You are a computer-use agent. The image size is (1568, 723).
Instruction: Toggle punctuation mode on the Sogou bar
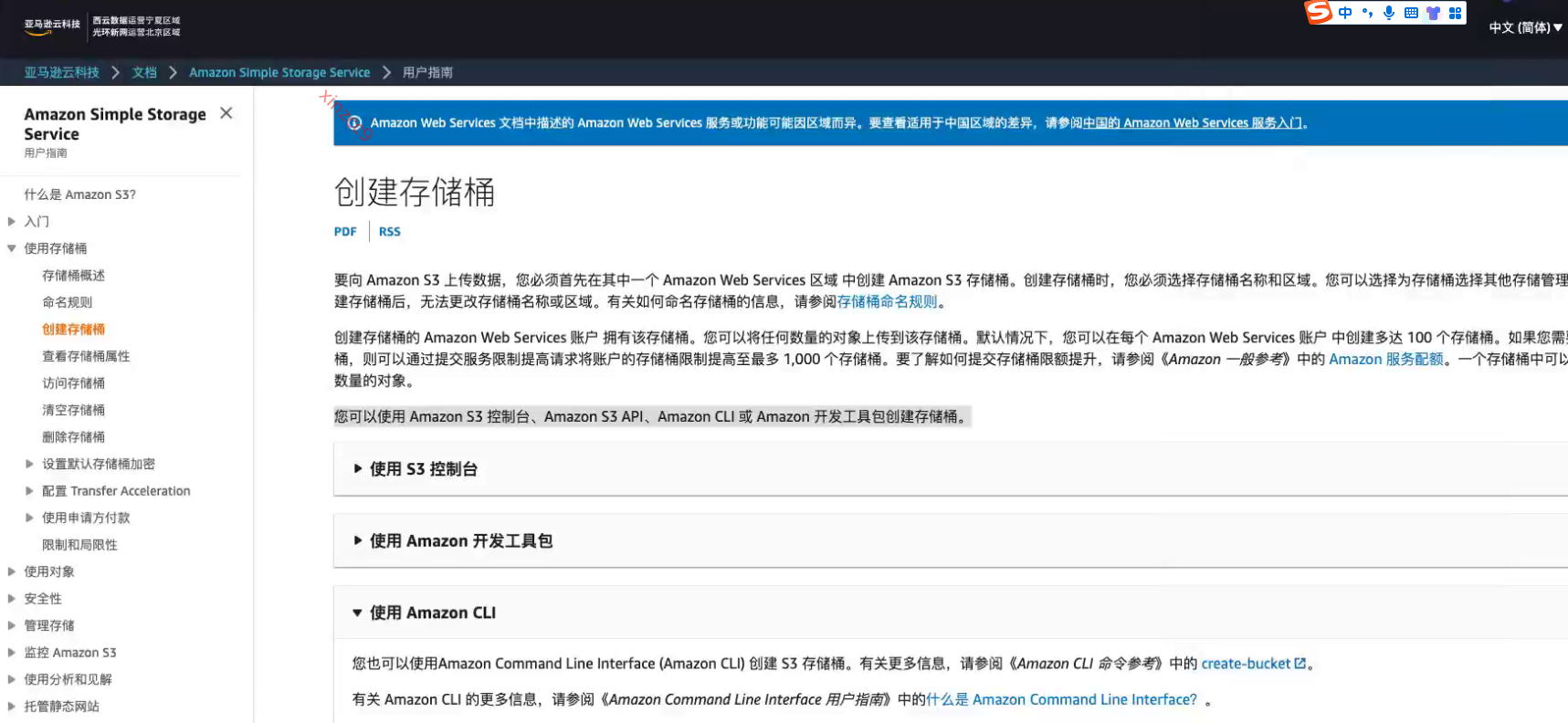coord(1367,13)
